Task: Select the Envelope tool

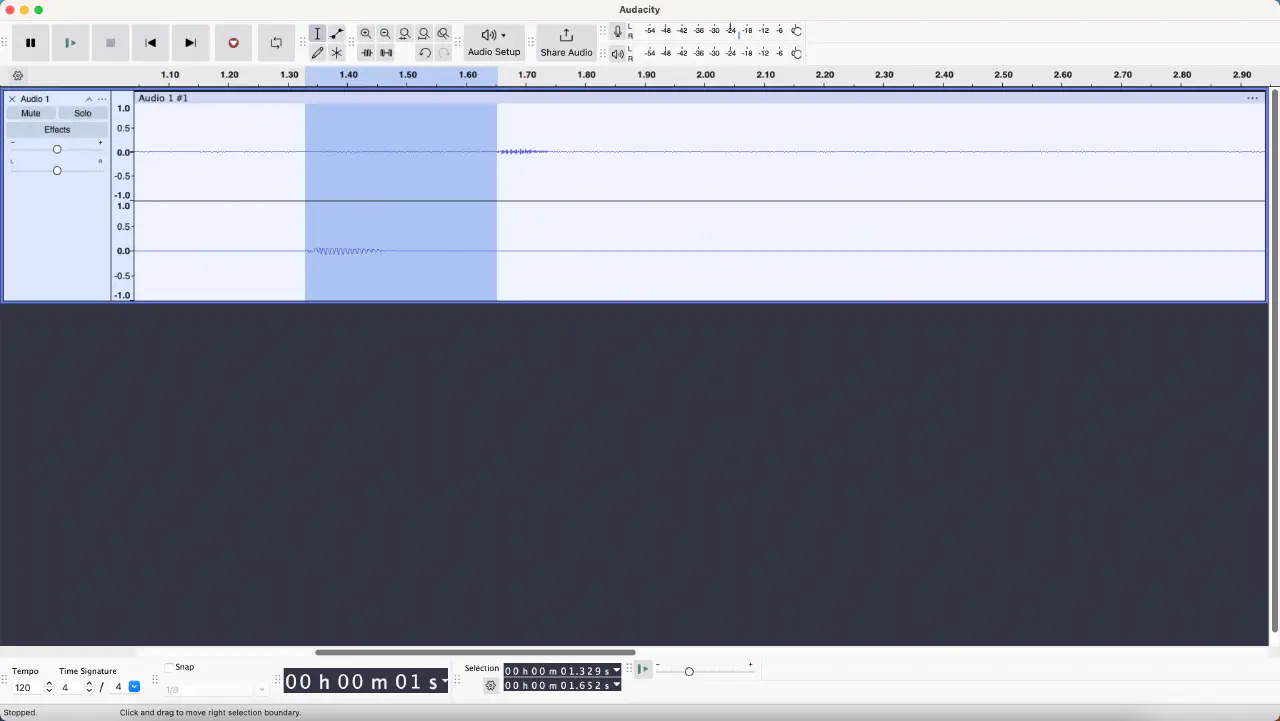Action: pos(337,34)
